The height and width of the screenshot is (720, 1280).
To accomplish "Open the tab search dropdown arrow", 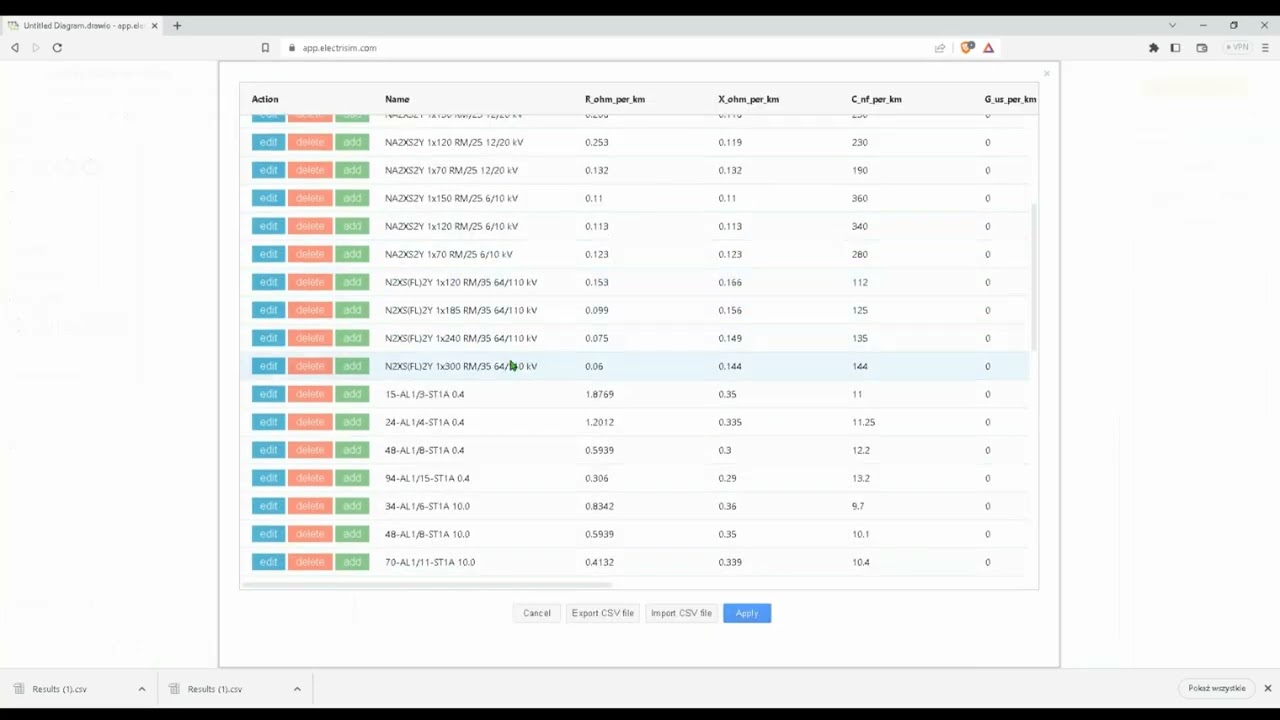I will 1172,25.
